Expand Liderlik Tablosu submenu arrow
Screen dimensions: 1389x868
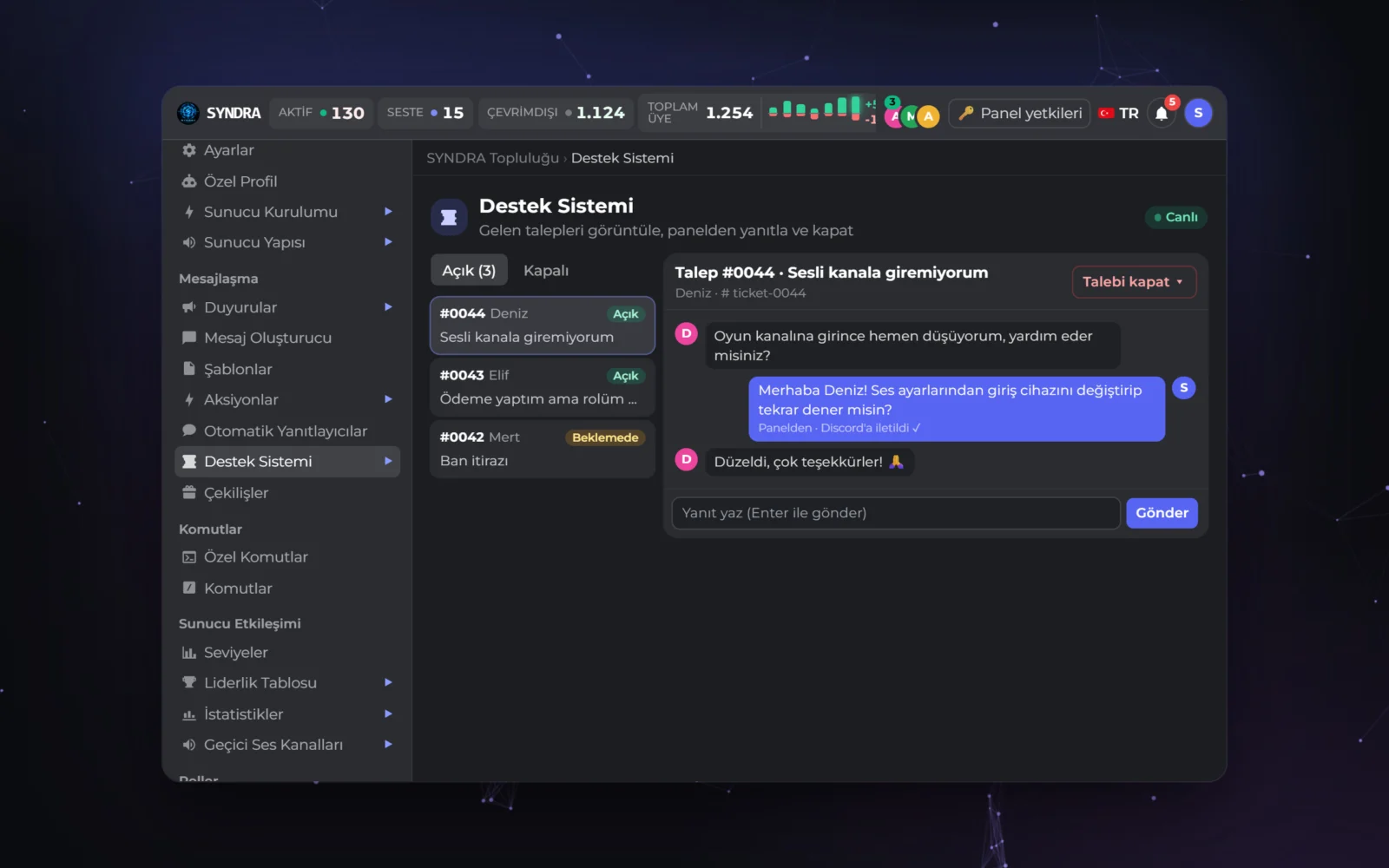(x=388, y=683)
